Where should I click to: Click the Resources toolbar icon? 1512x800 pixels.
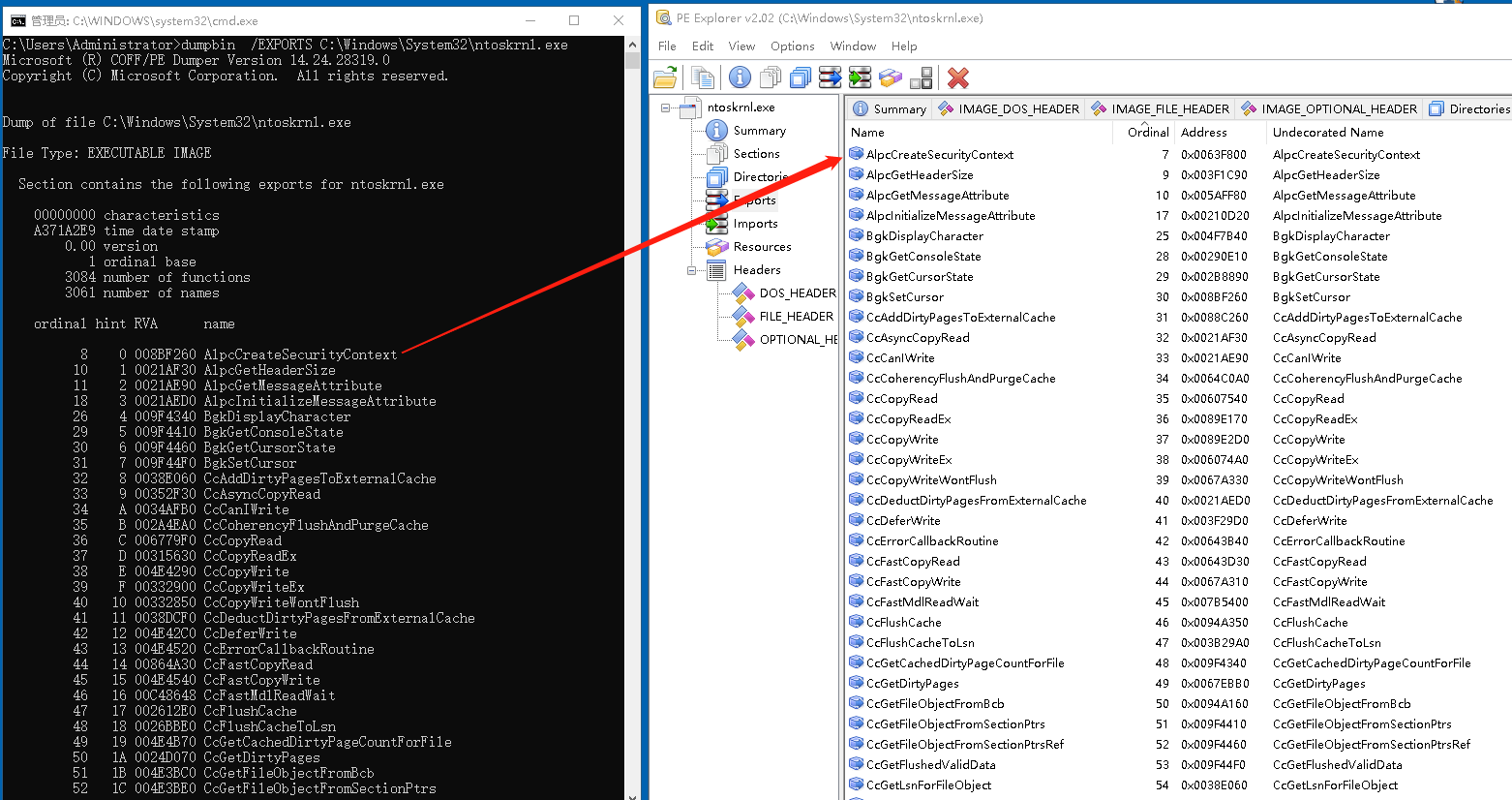coord(891,77)
